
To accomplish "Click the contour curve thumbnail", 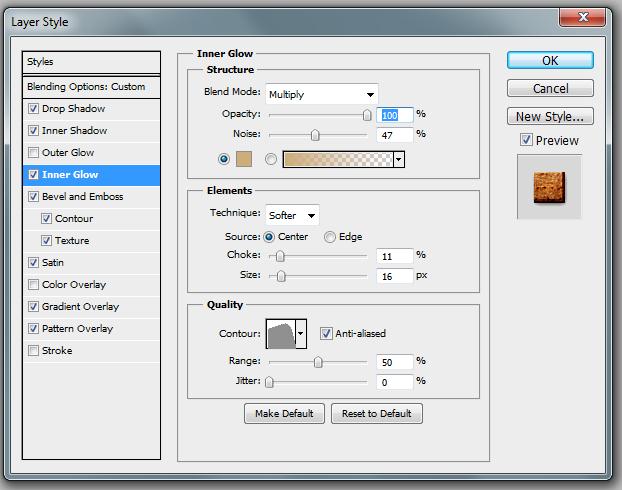I will pos(280,334).
